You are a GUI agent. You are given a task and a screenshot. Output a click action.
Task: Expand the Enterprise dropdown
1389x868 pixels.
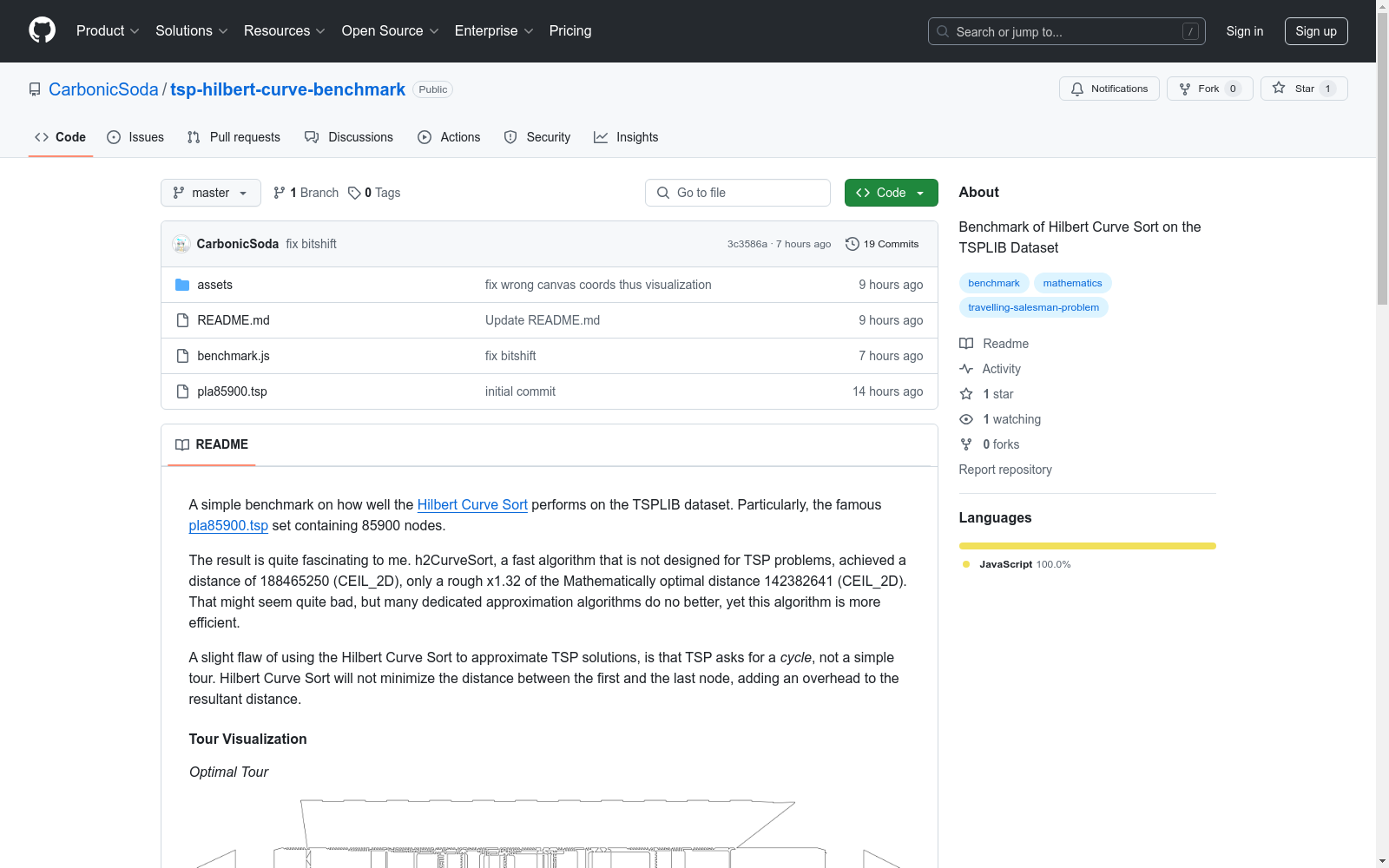(493, 30)
